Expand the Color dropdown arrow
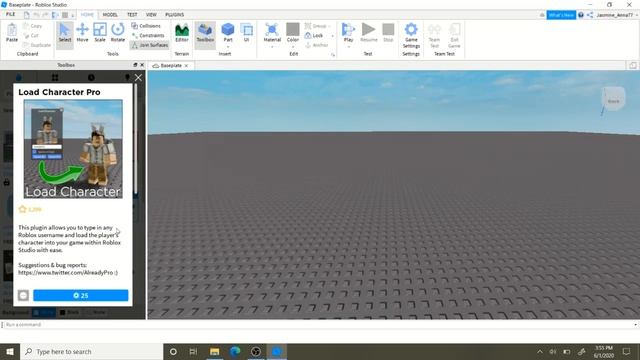Image resolution: width=640 pixels, height=360 pixels. (293, 47)
